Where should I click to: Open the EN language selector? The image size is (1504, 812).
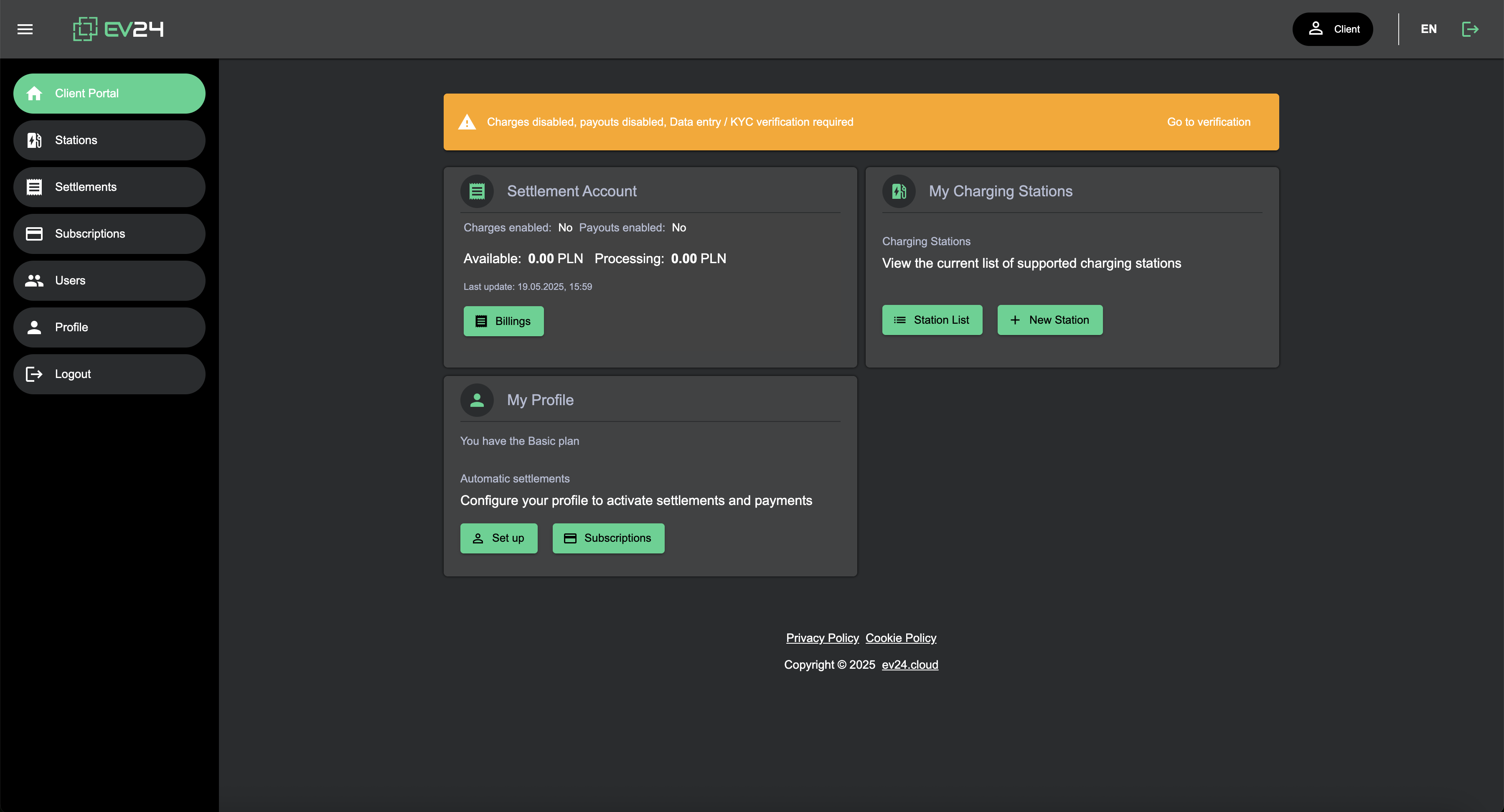click(x=1428, y=29)
